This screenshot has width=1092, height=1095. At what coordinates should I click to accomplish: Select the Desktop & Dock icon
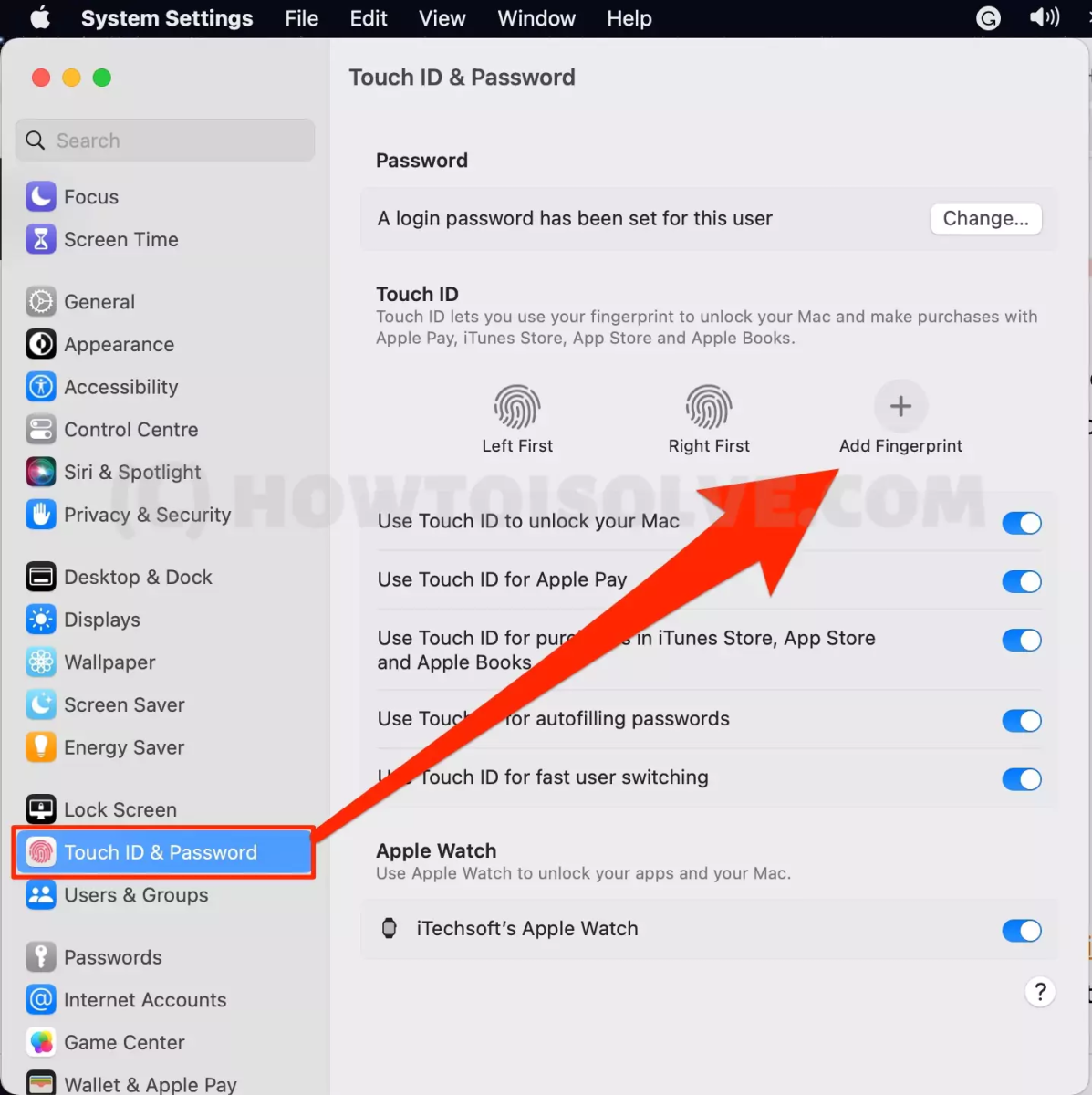pos(41,577)
